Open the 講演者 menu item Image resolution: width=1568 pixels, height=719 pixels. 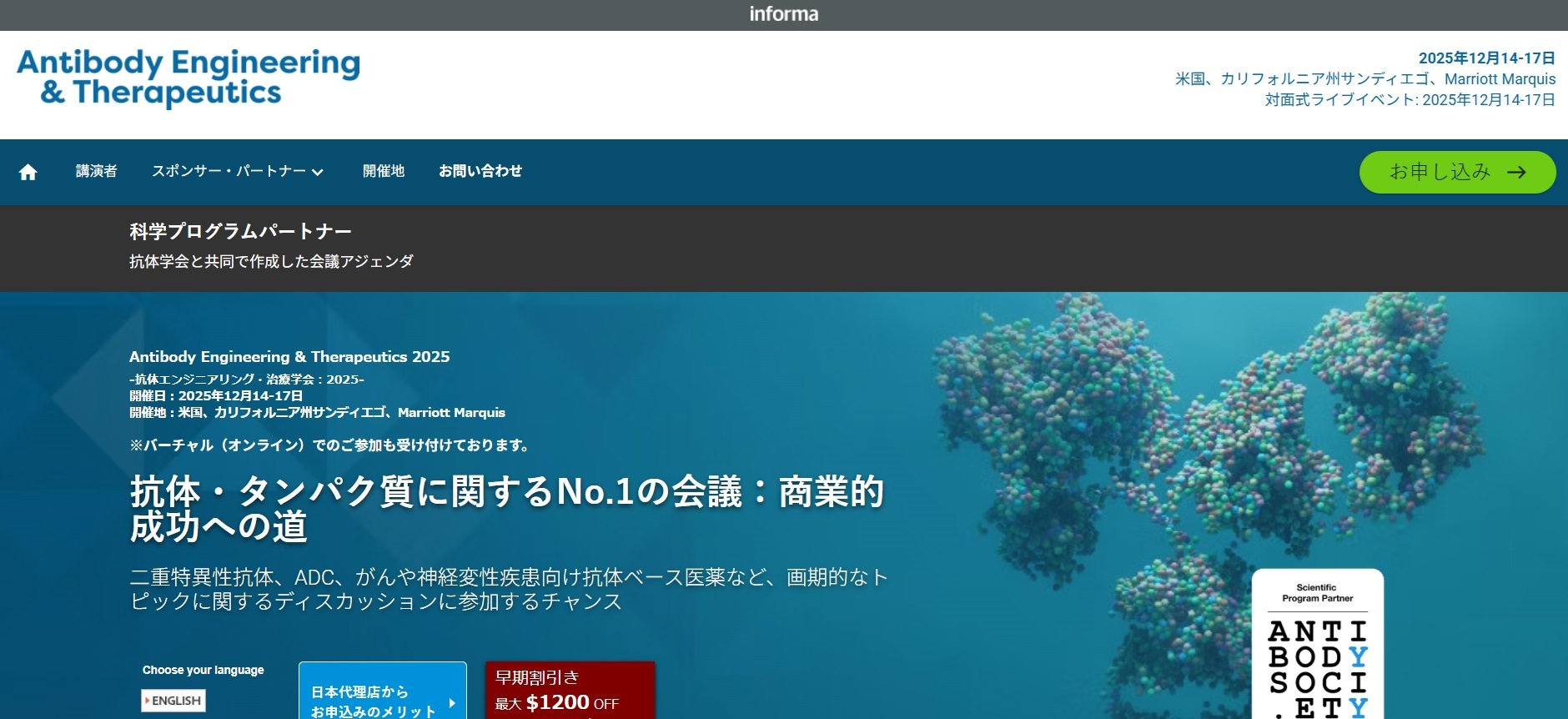tap(97, 171)
